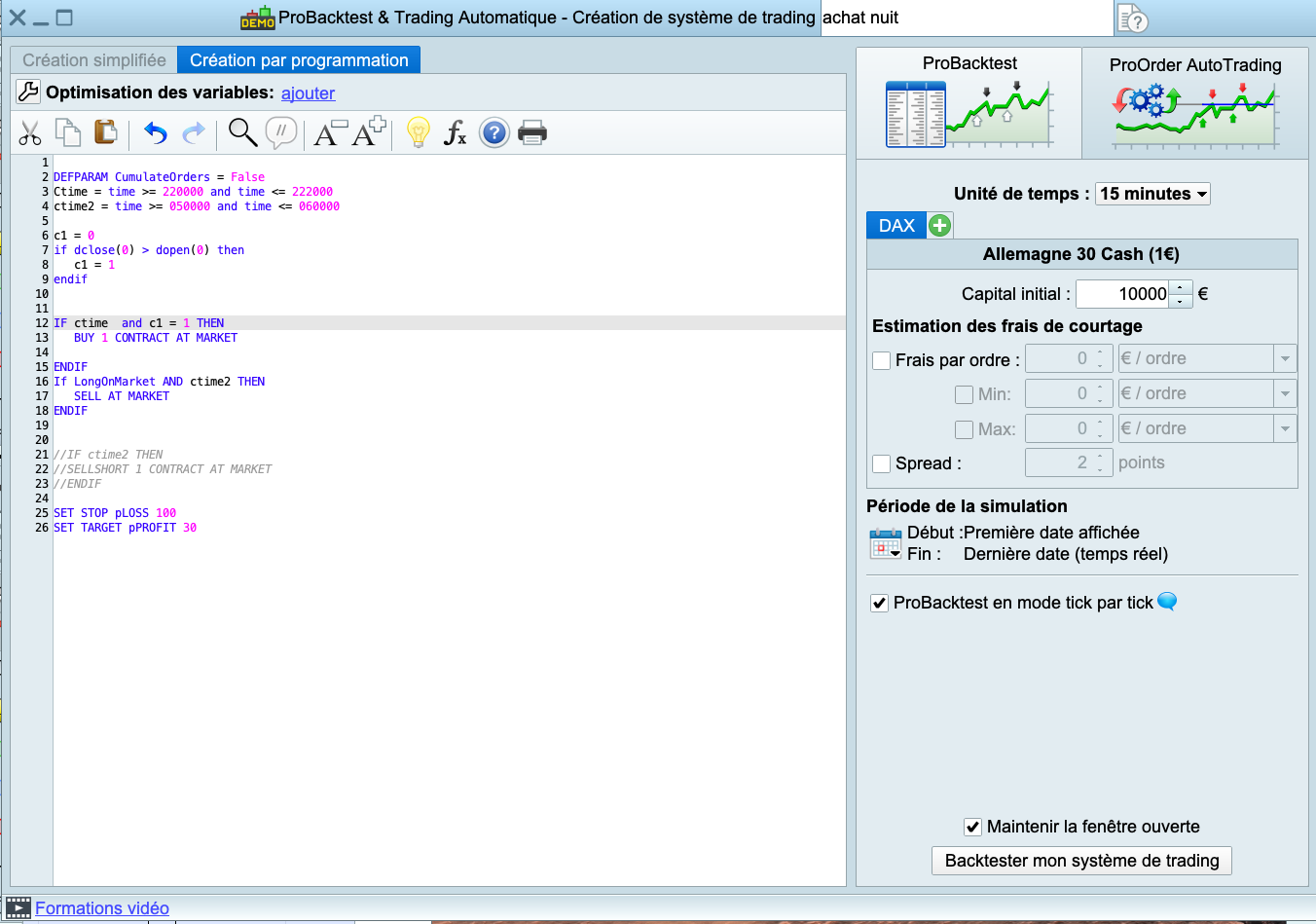Image resolution: width=1316 pixels, height=924 pixels.
Task: Click Backtester mon système de trading button
Action: pyautogui.click(x=1082, y=861)
